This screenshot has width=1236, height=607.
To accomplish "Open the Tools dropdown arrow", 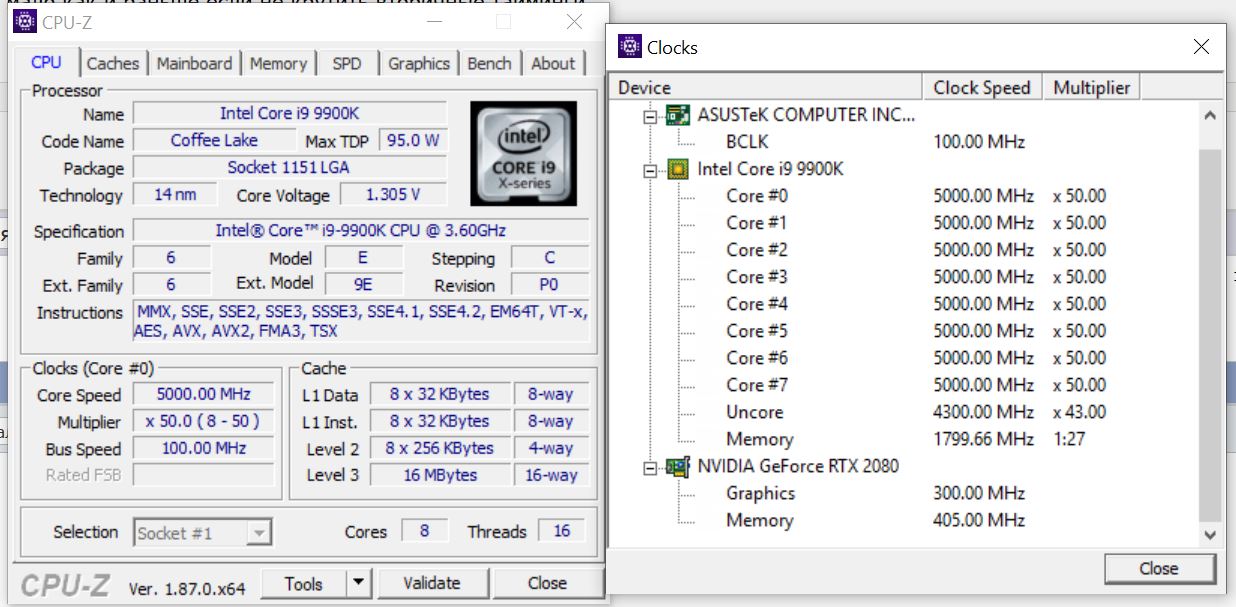I will (x=358, y=583).
